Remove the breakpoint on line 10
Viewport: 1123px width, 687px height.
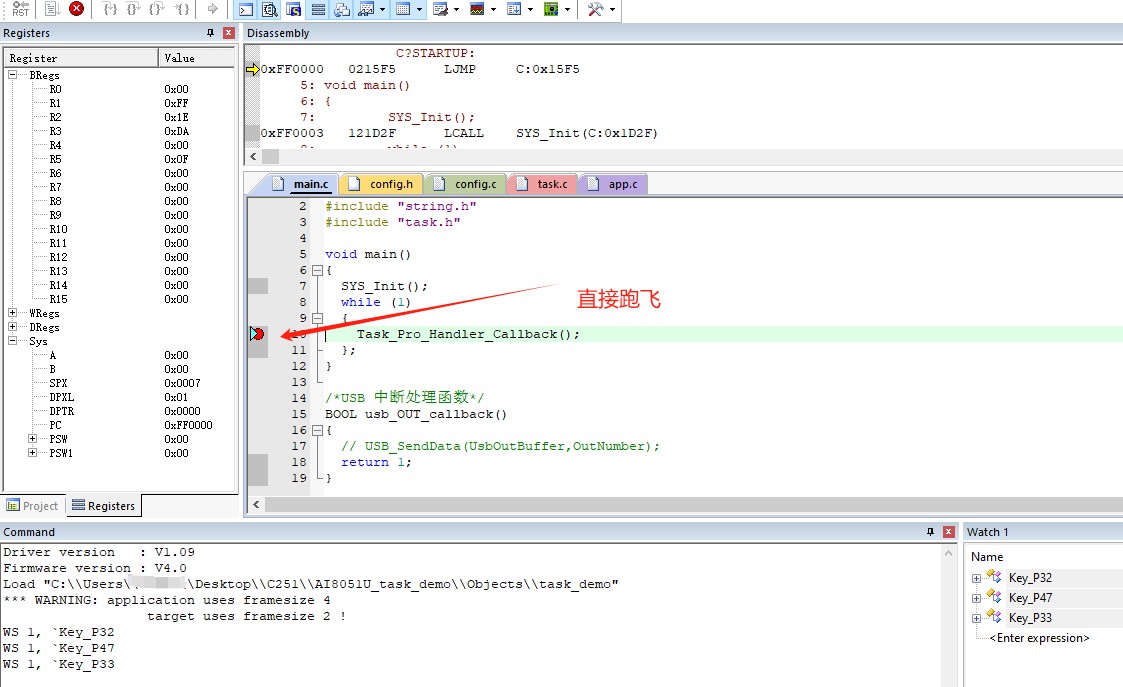[x=258, y=334]
